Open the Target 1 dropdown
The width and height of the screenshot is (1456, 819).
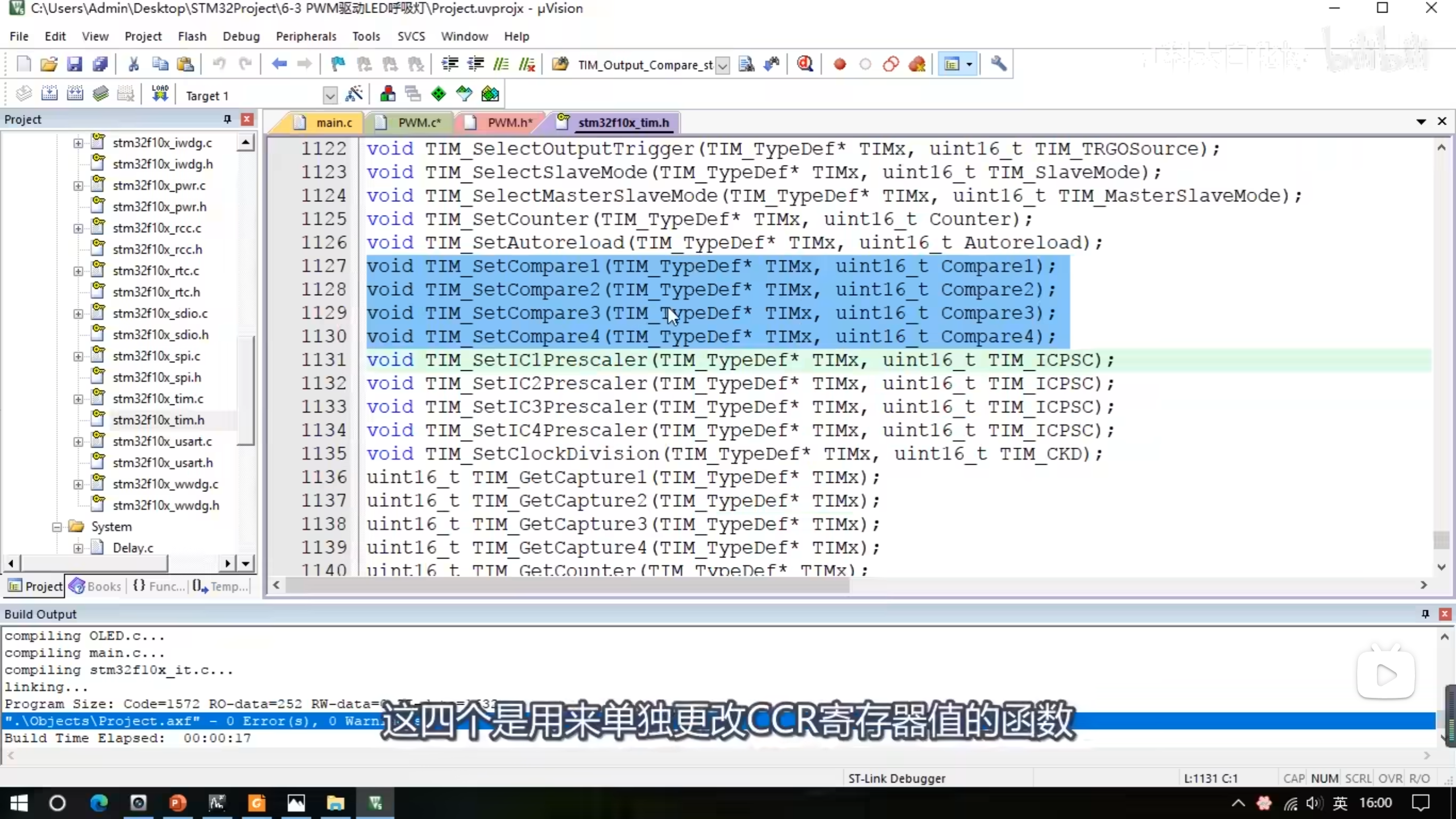point(329,95)
